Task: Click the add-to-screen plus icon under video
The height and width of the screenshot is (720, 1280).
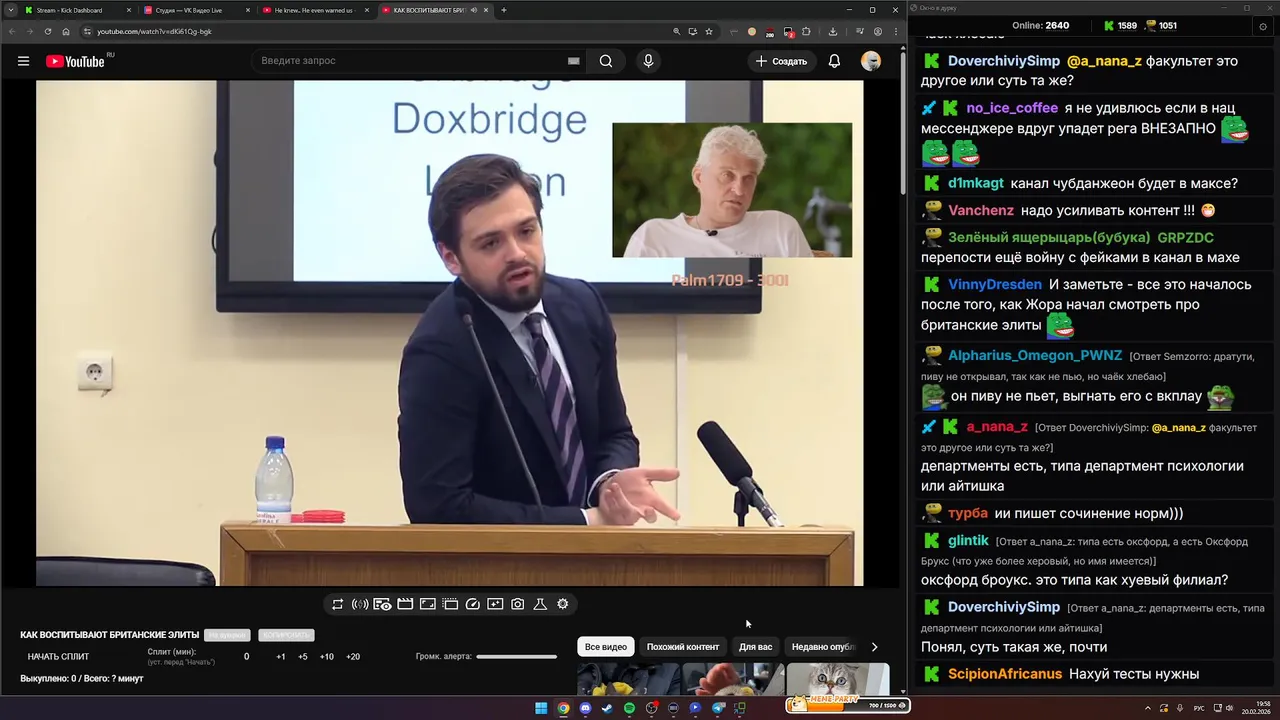Action: (495, 604)
